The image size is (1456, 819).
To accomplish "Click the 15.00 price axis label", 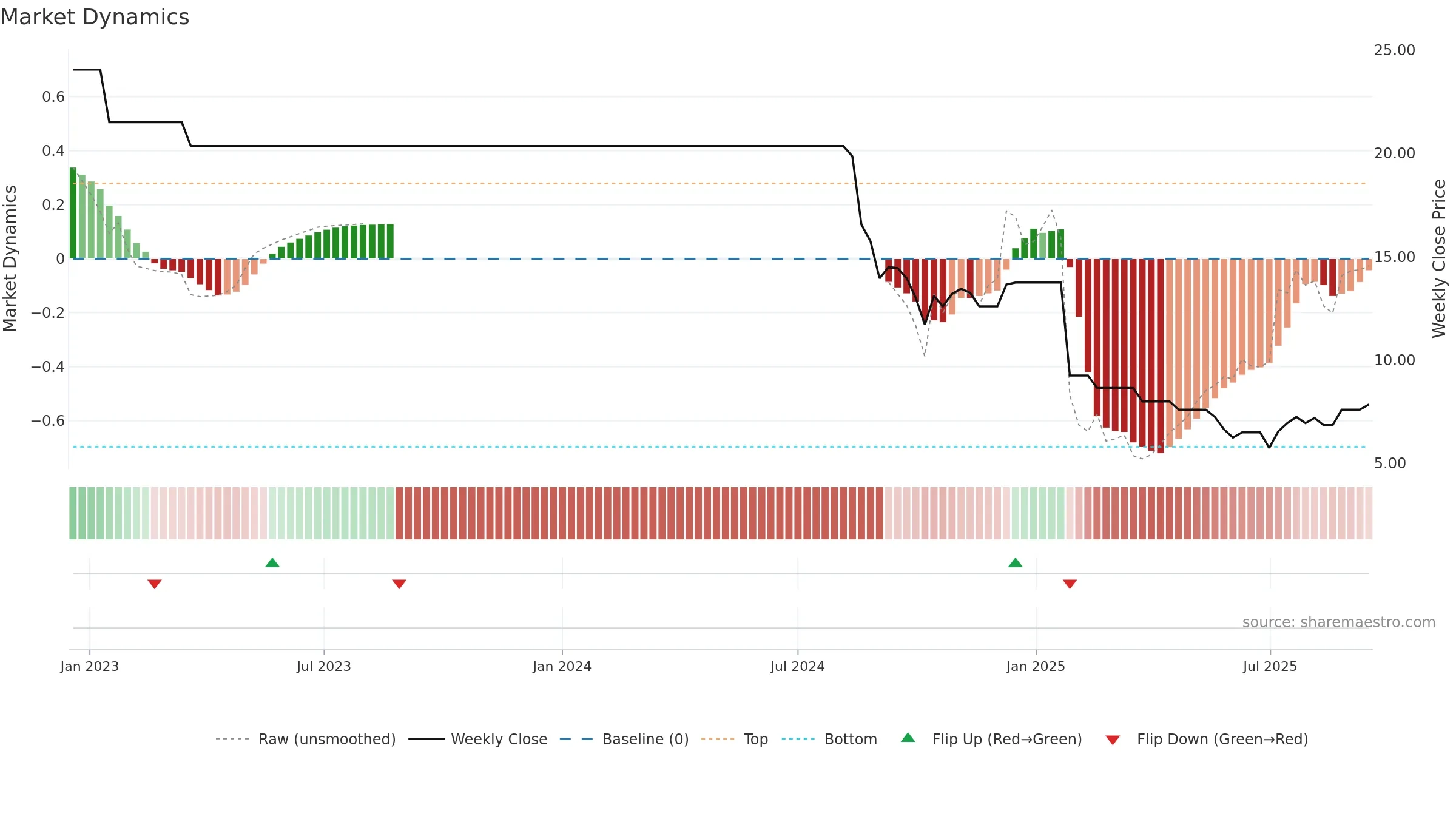I will coord(1395,257).
